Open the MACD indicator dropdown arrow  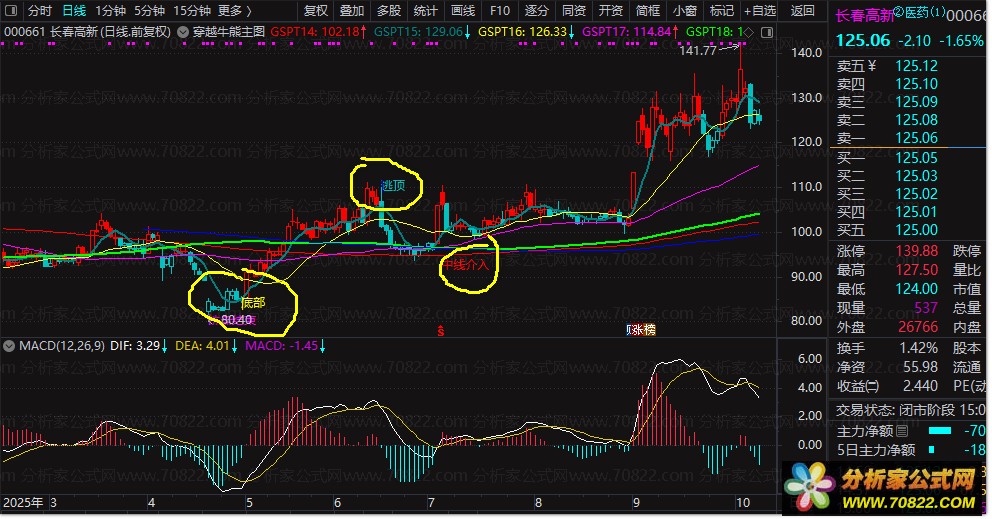[x=9, y=346]
